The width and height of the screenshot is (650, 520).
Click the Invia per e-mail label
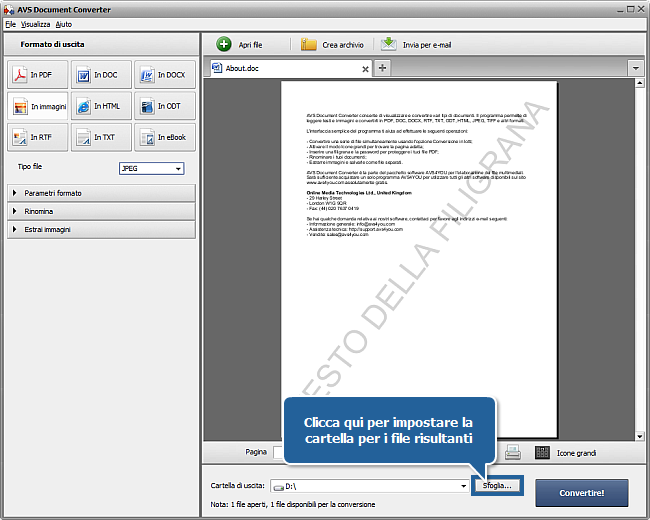427,45
